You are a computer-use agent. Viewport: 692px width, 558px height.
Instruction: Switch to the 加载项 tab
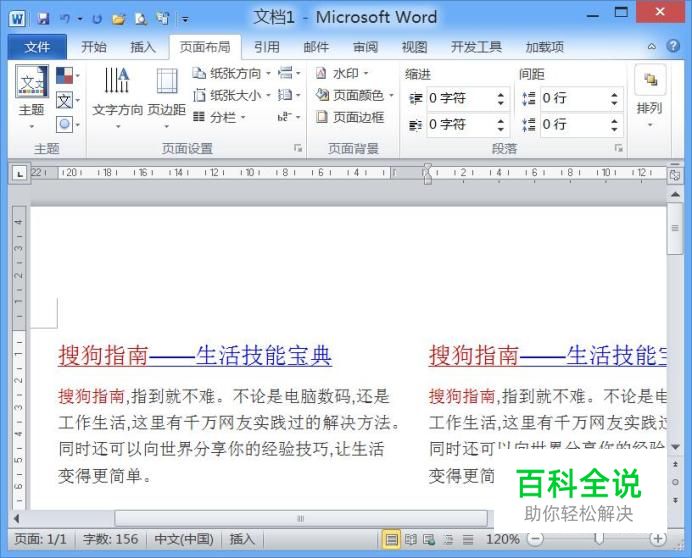point(545,47)
